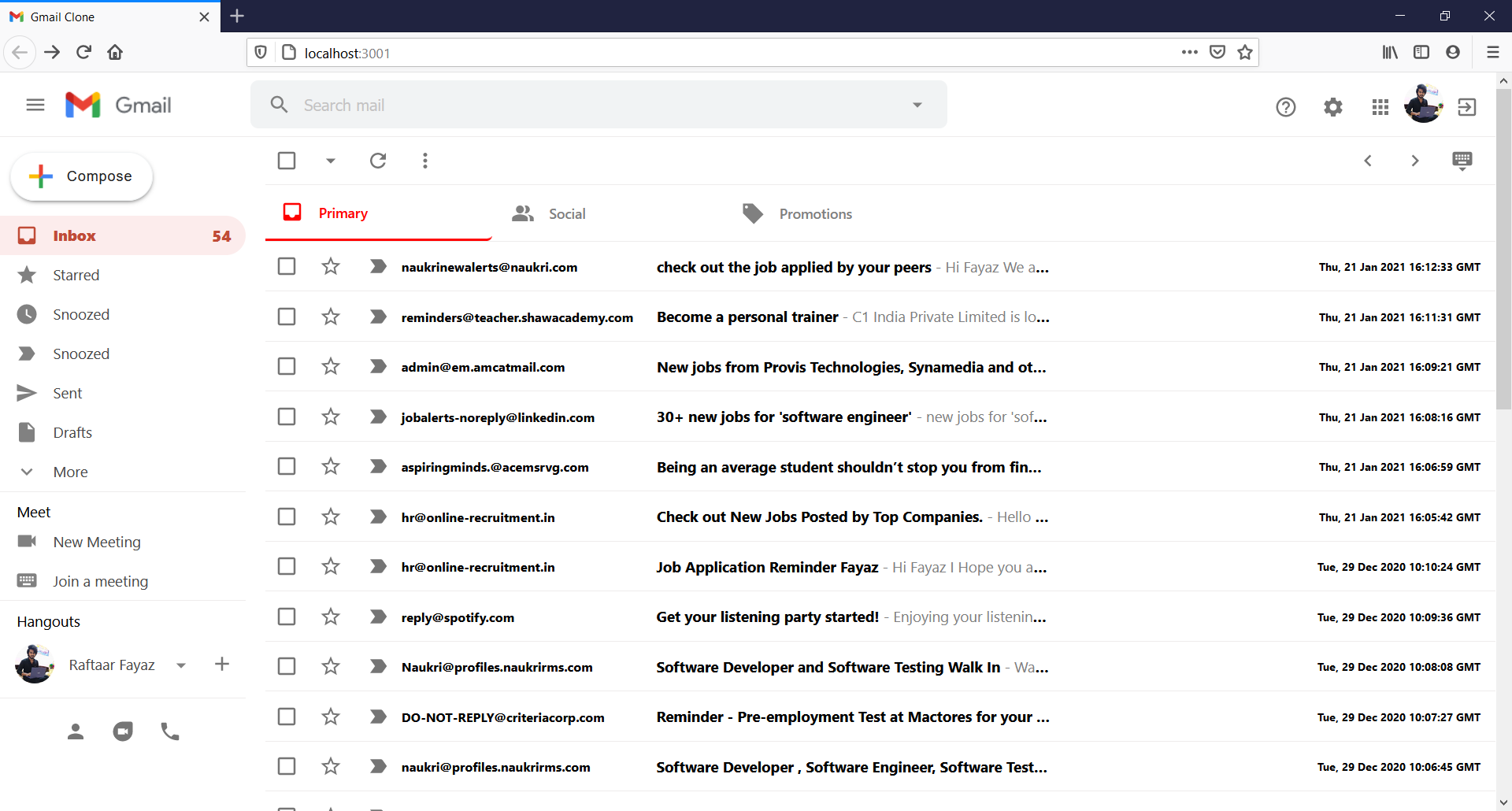Star the reminders@teacher.shawacademy.com email
The height and width of the screenshot is (811, 1512).
point(331,317)
